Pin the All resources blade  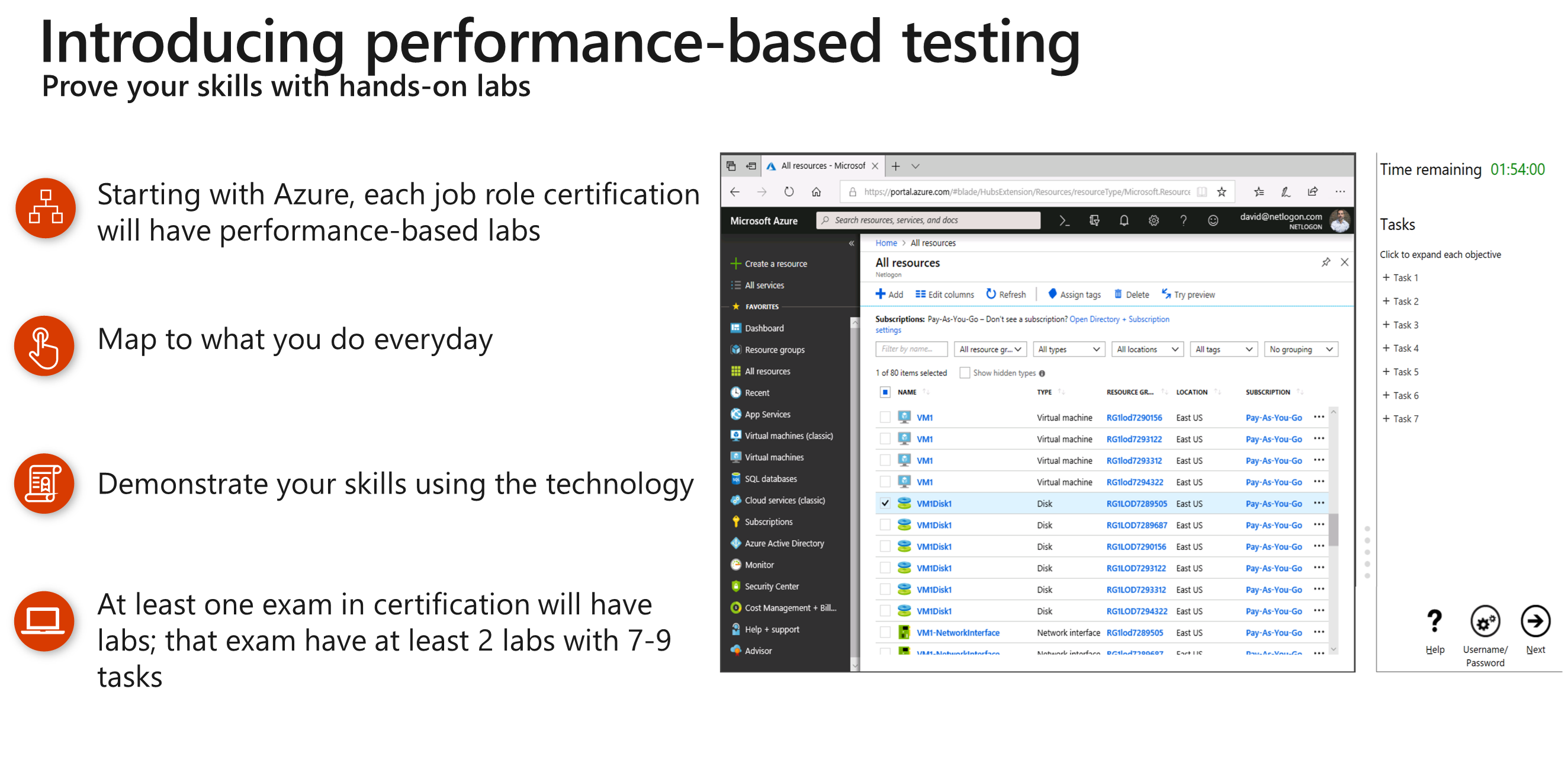point(1326,262)
